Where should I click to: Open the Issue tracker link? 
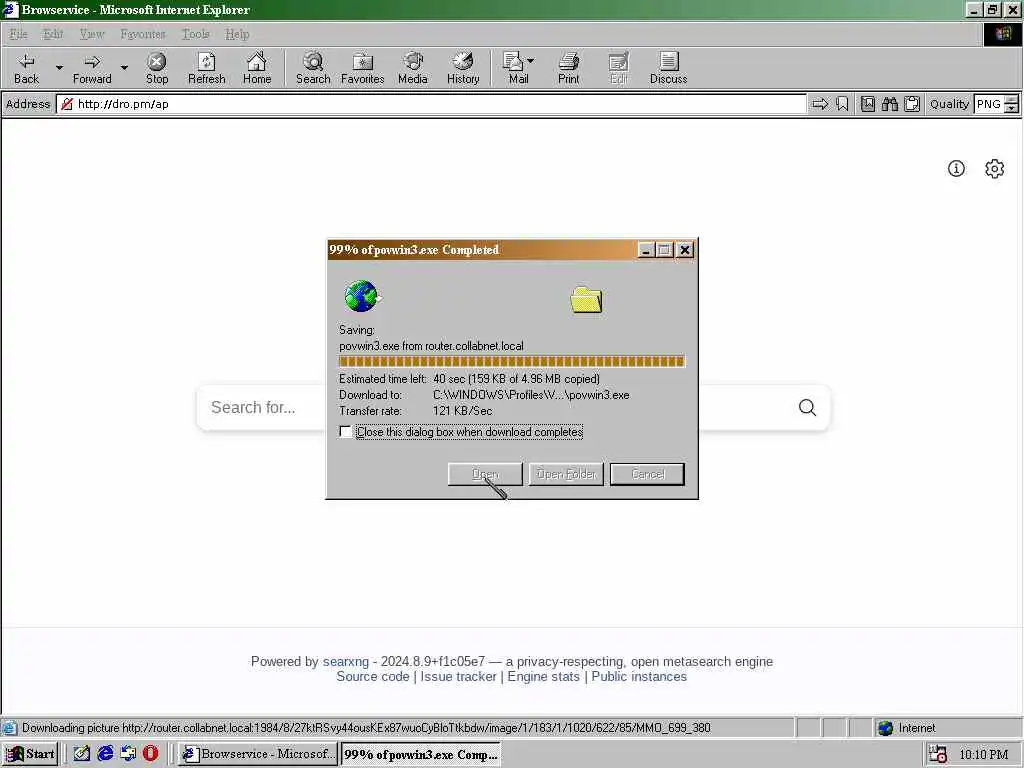tap(458, 677)
